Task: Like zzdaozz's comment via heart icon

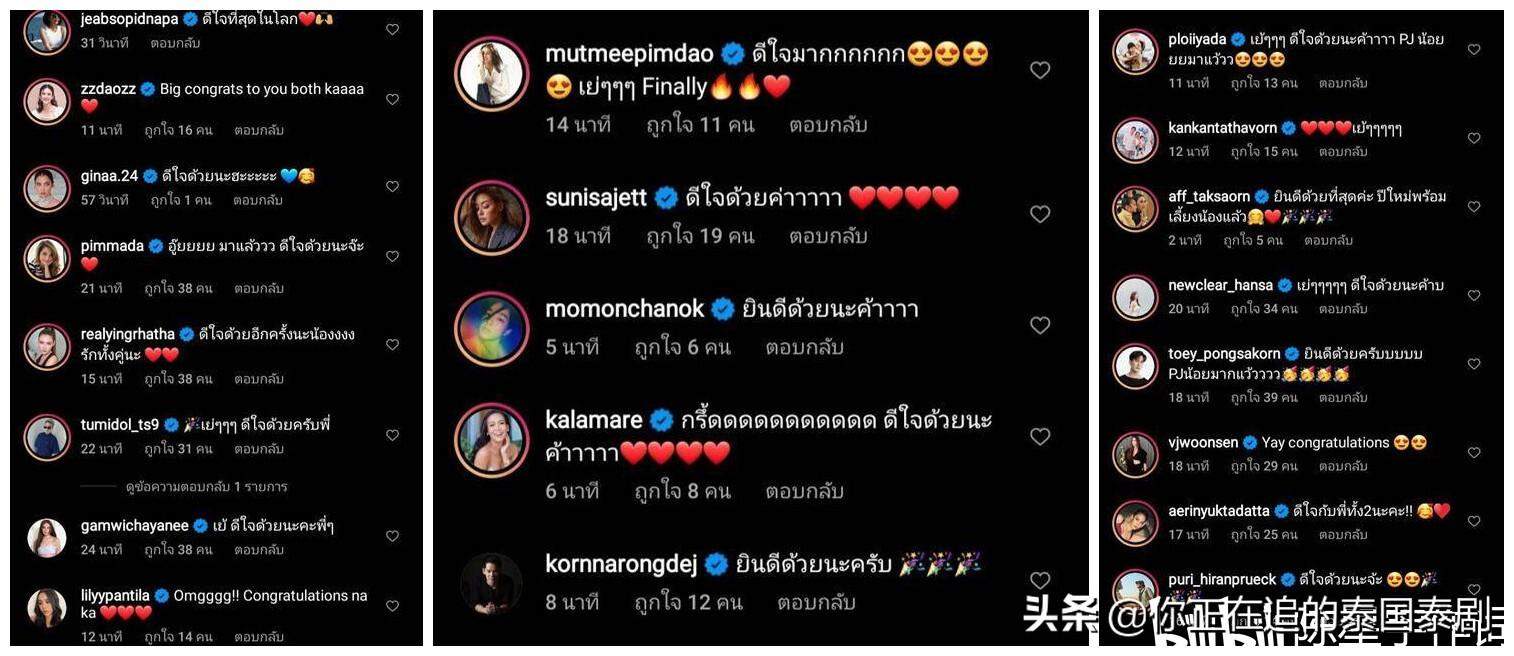Action: pyautogui.click(x=392, y=99)
